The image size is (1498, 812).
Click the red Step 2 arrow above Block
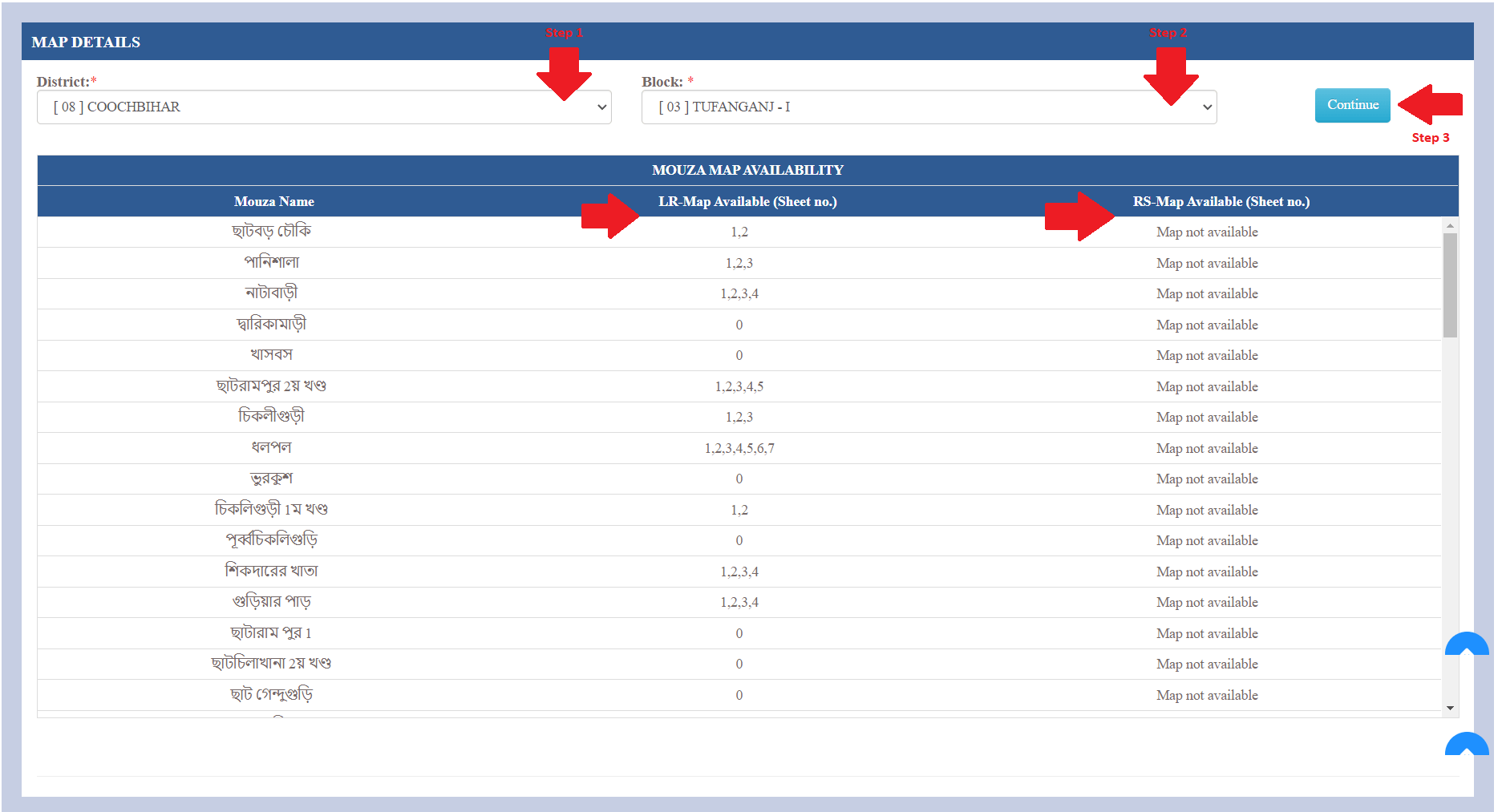[x=1171, y=75]
